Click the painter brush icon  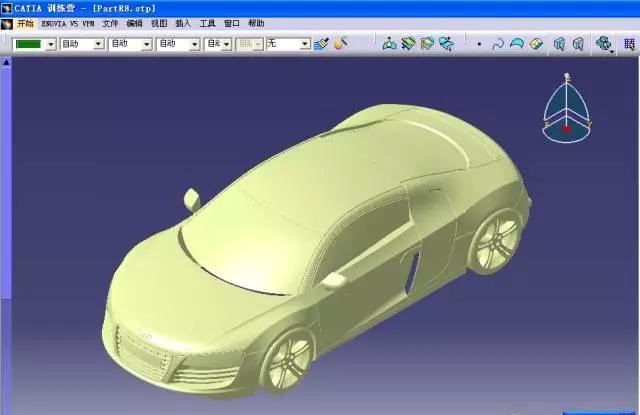tap(321, 44)
